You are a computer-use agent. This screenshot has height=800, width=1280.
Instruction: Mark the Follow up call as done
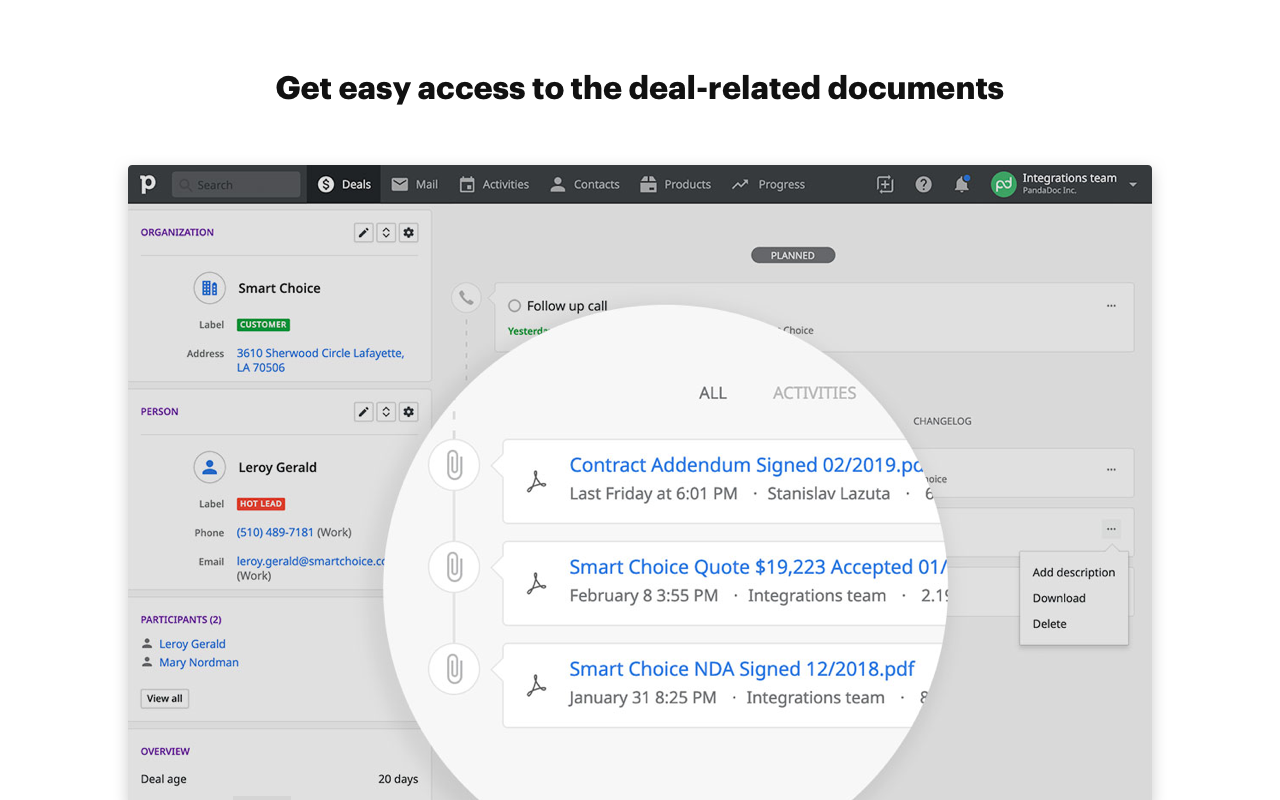(515, 306)
